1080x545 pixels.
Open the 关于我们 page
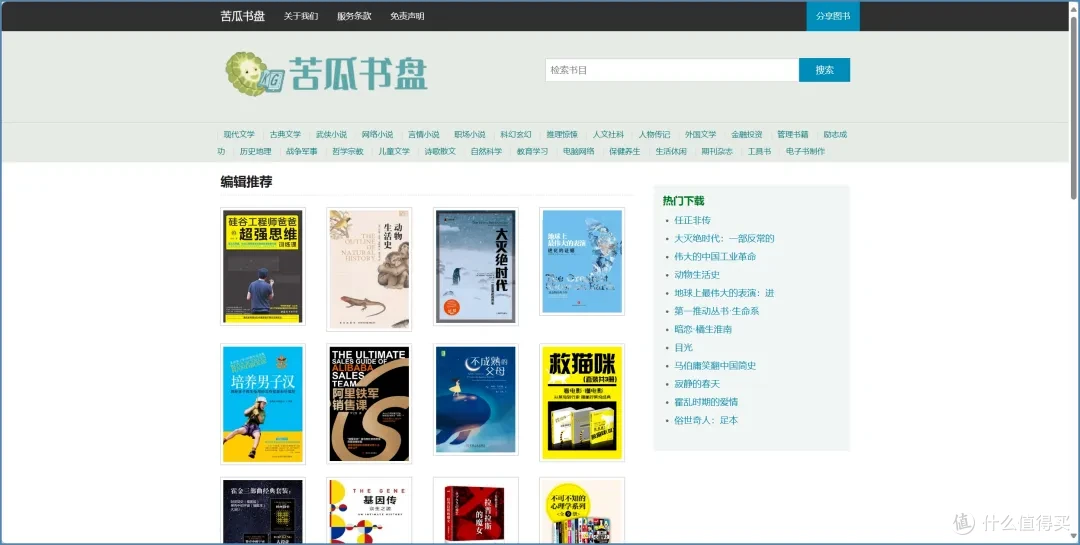(x=301, y=16)
